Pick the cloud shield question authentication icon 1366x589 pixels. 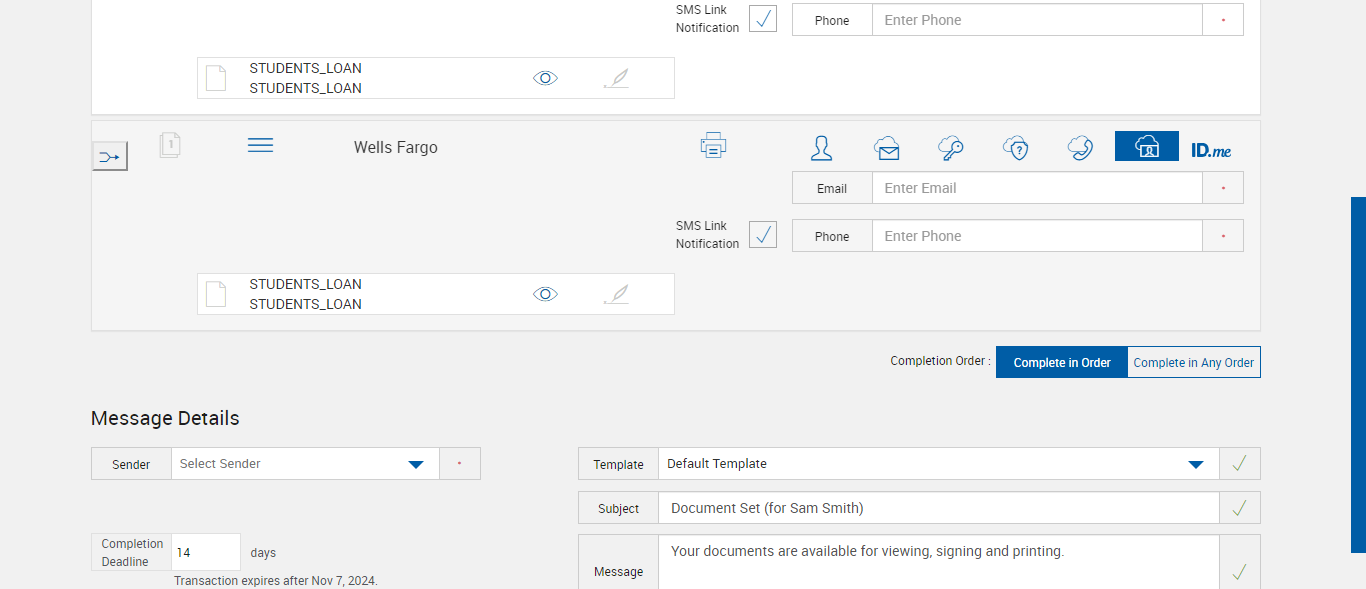pos(1015,148)
